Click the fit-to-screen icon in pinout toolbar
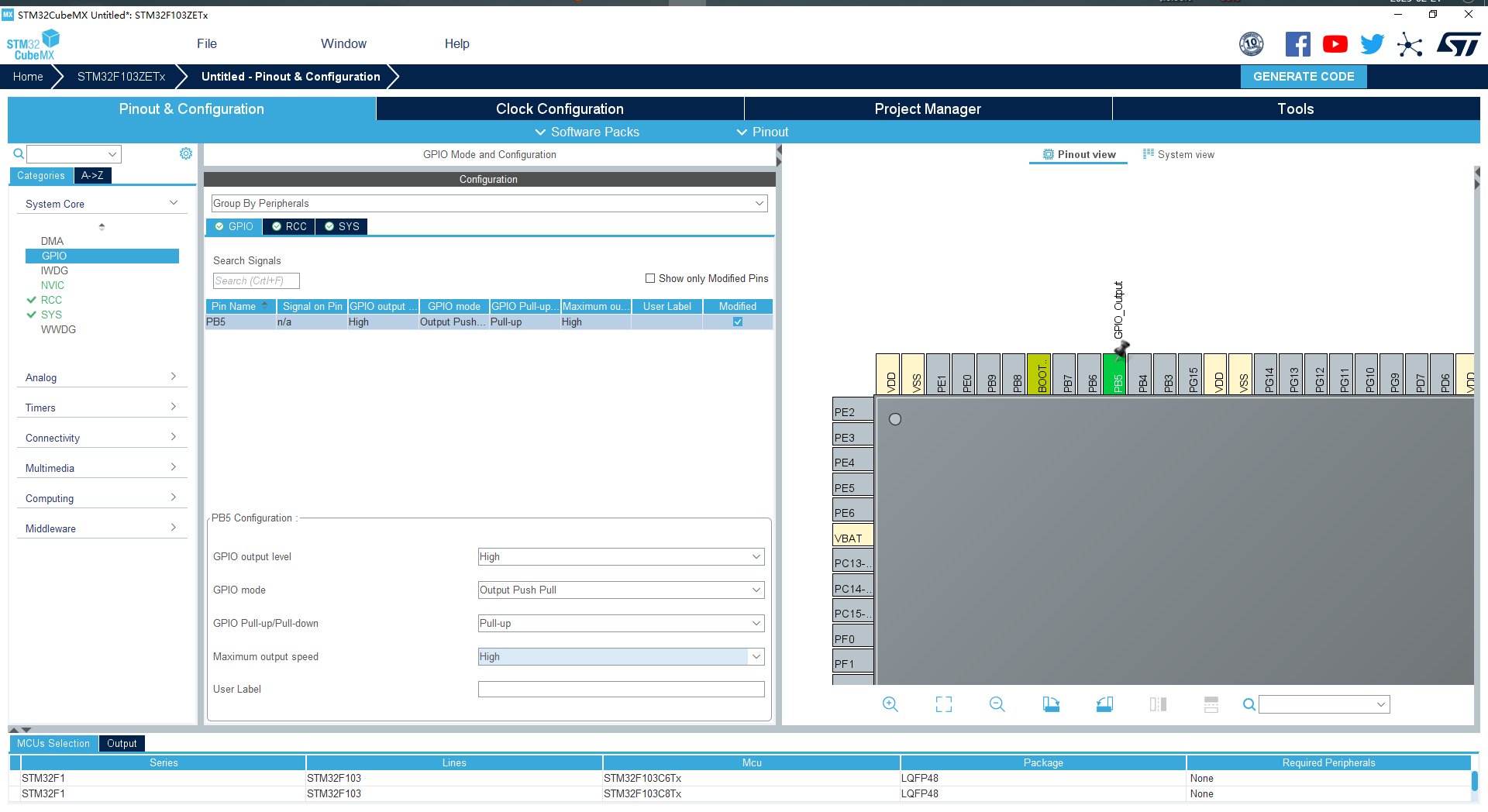1488x812 pixels. point(944,704)
